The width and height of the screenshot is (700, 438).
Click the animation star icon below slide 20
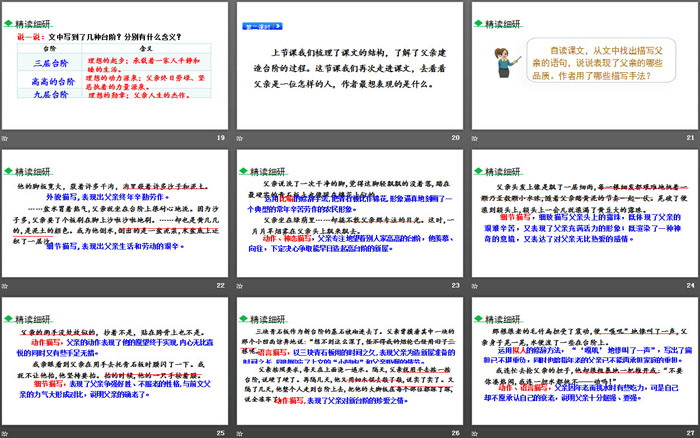[240, 137]
